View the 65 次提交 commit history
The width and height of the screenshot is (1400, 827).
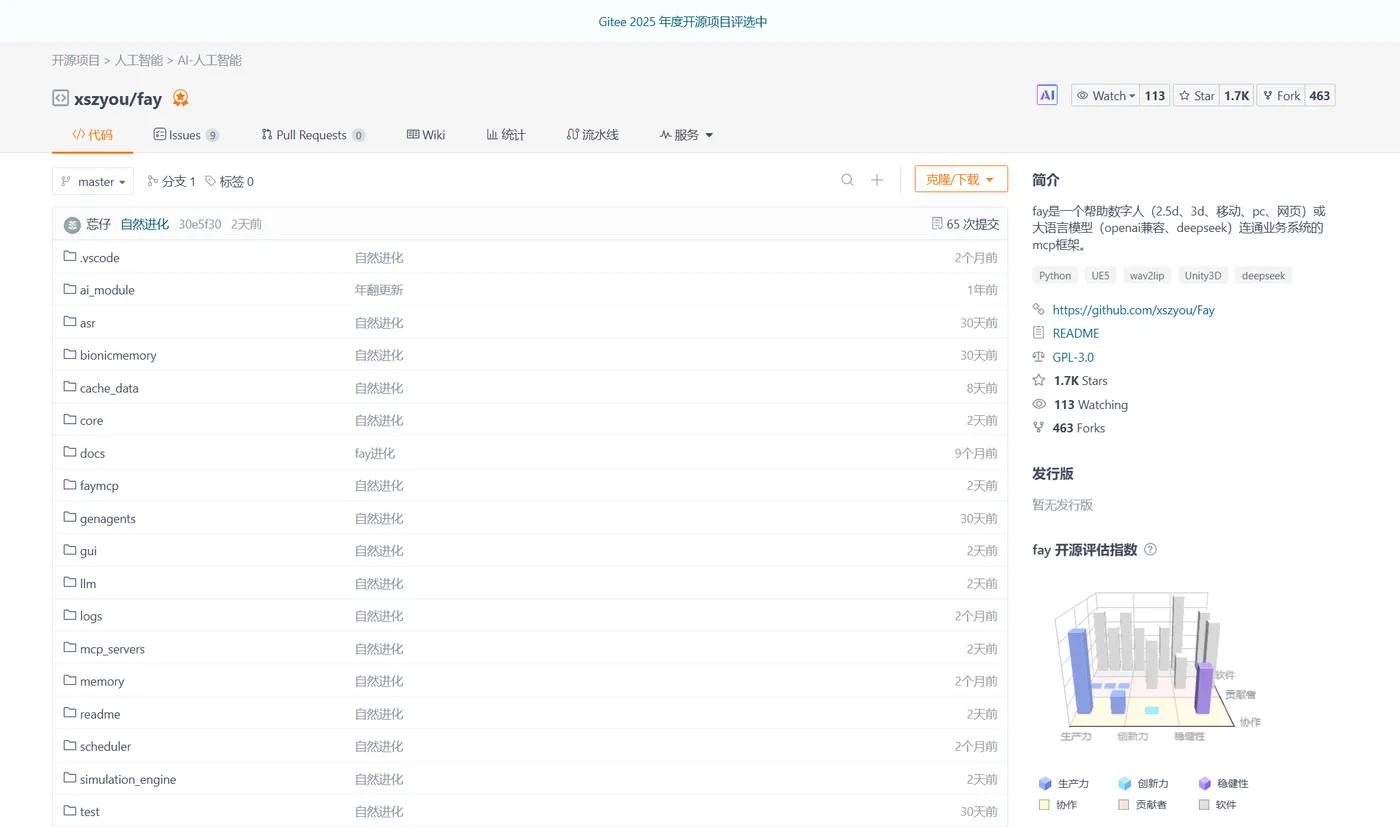point(965,224)
